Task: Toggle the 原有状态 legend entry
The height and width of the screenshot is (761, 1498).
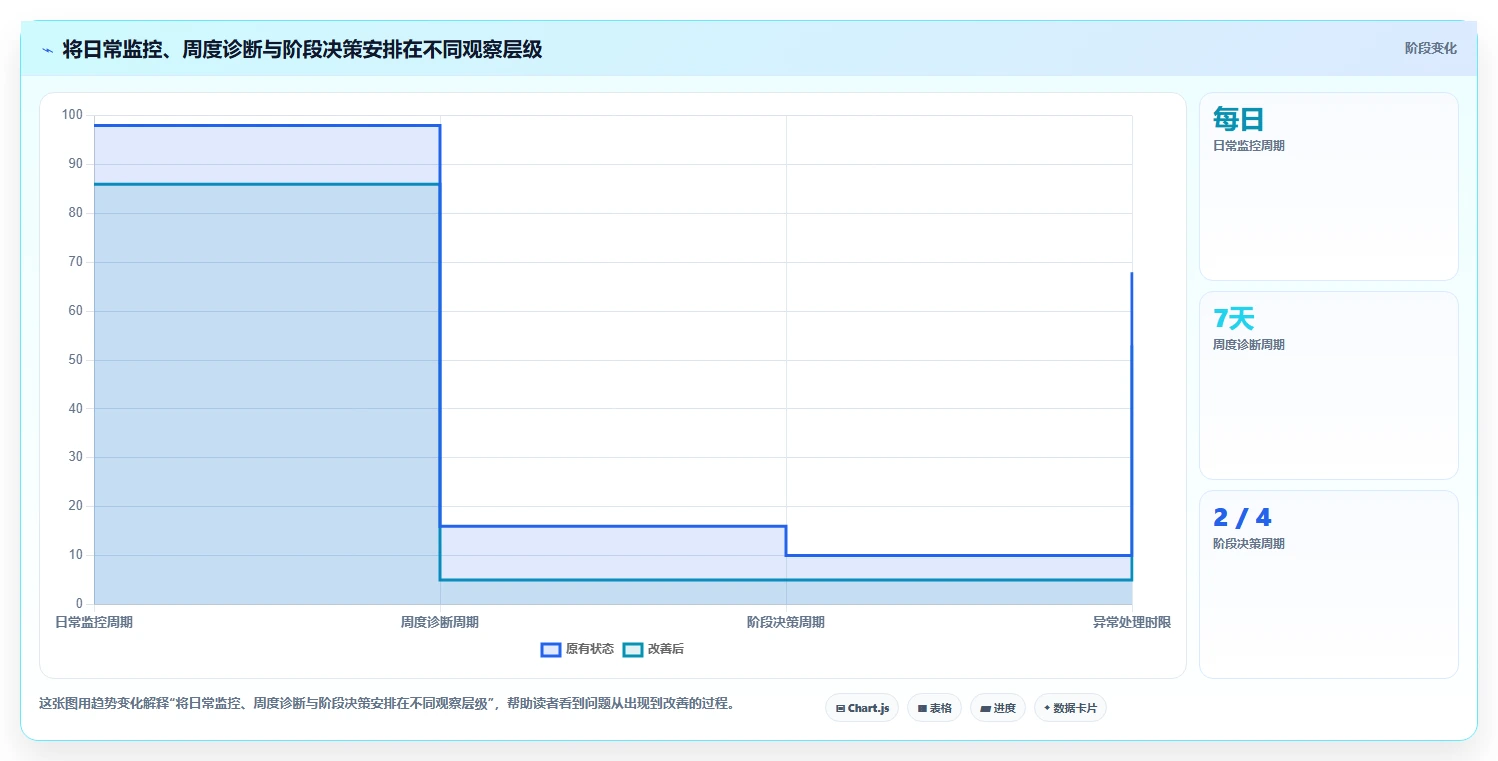Action: pyautogui.click(x=577, y=649)
